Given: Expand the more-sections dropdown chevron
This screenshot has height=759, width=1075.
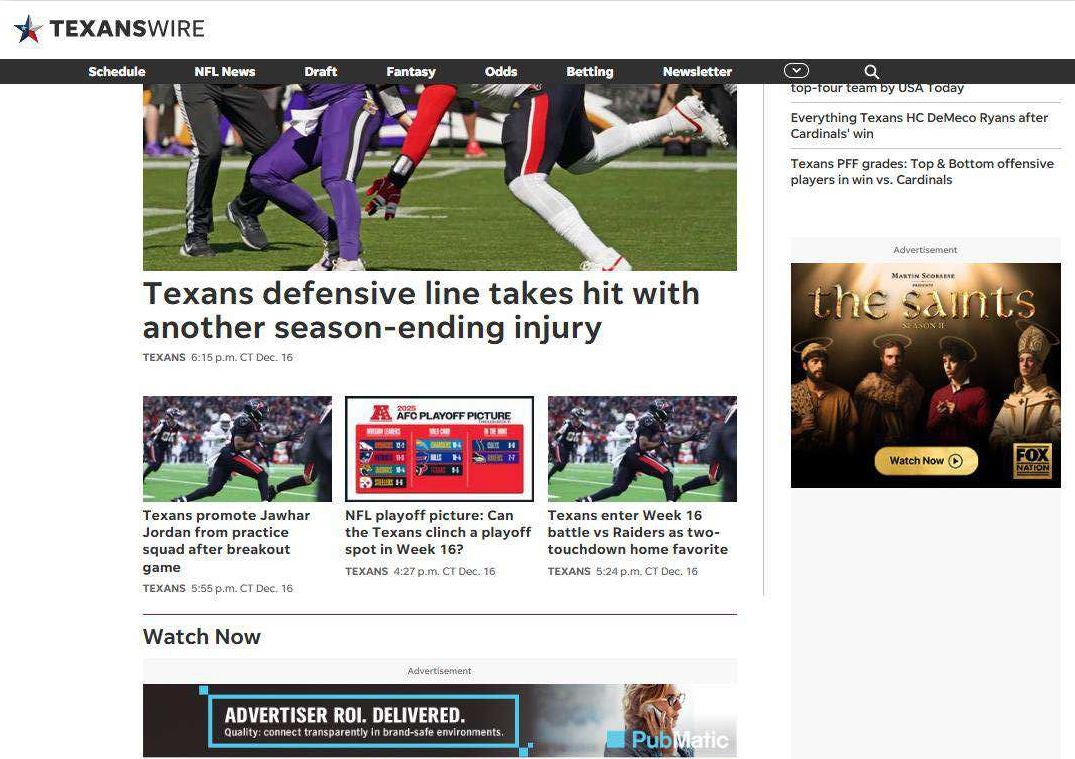Looking at the screenshot, I should [x=796, y=71].
